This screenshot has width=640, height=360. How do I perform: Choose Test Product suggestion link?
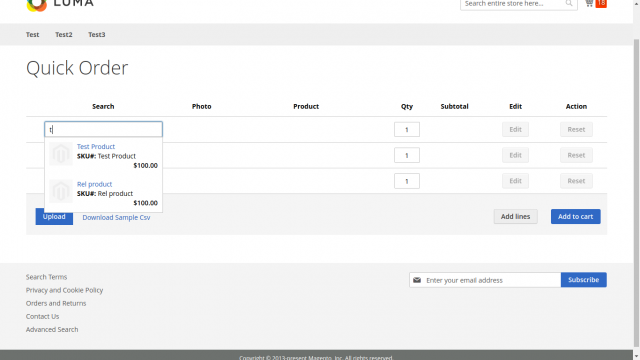point(96,147)
